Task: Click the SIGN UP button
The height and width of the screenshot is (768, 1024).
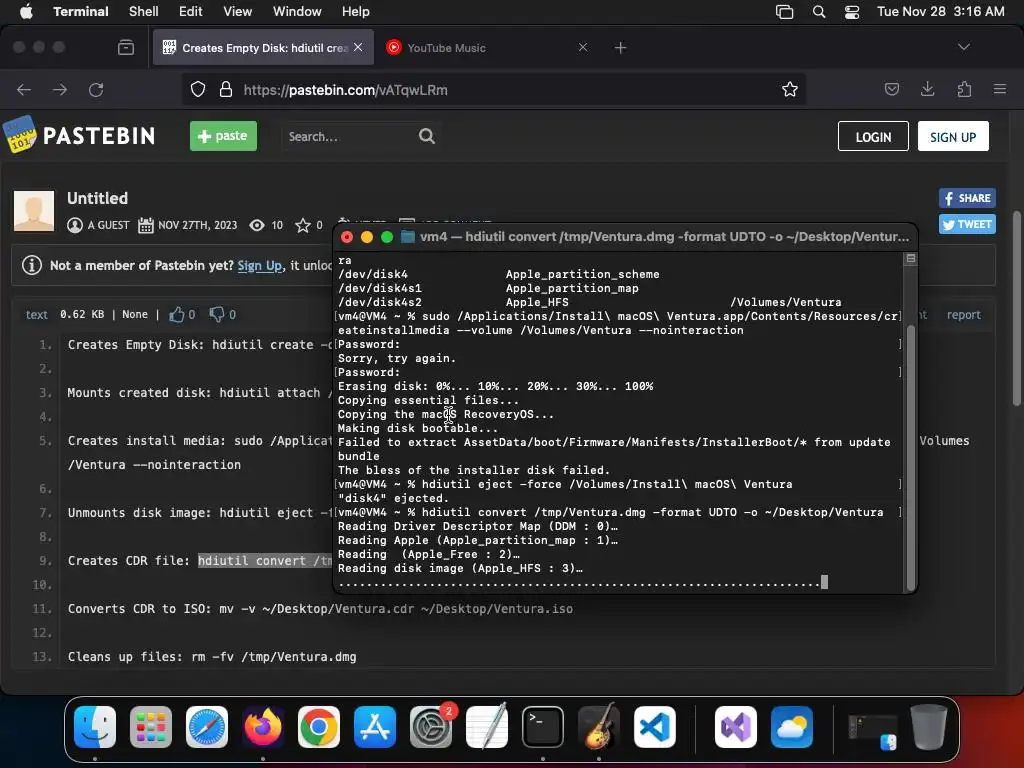Action: click(953, 136)
